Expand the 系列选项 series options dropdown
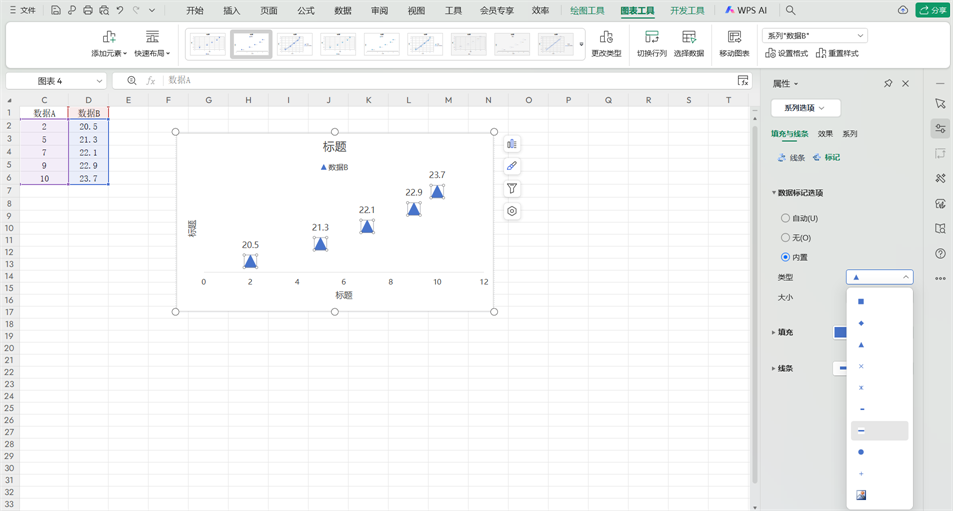Image resolution: width=953 pixels, height=511 pixels. pos(805,108)
